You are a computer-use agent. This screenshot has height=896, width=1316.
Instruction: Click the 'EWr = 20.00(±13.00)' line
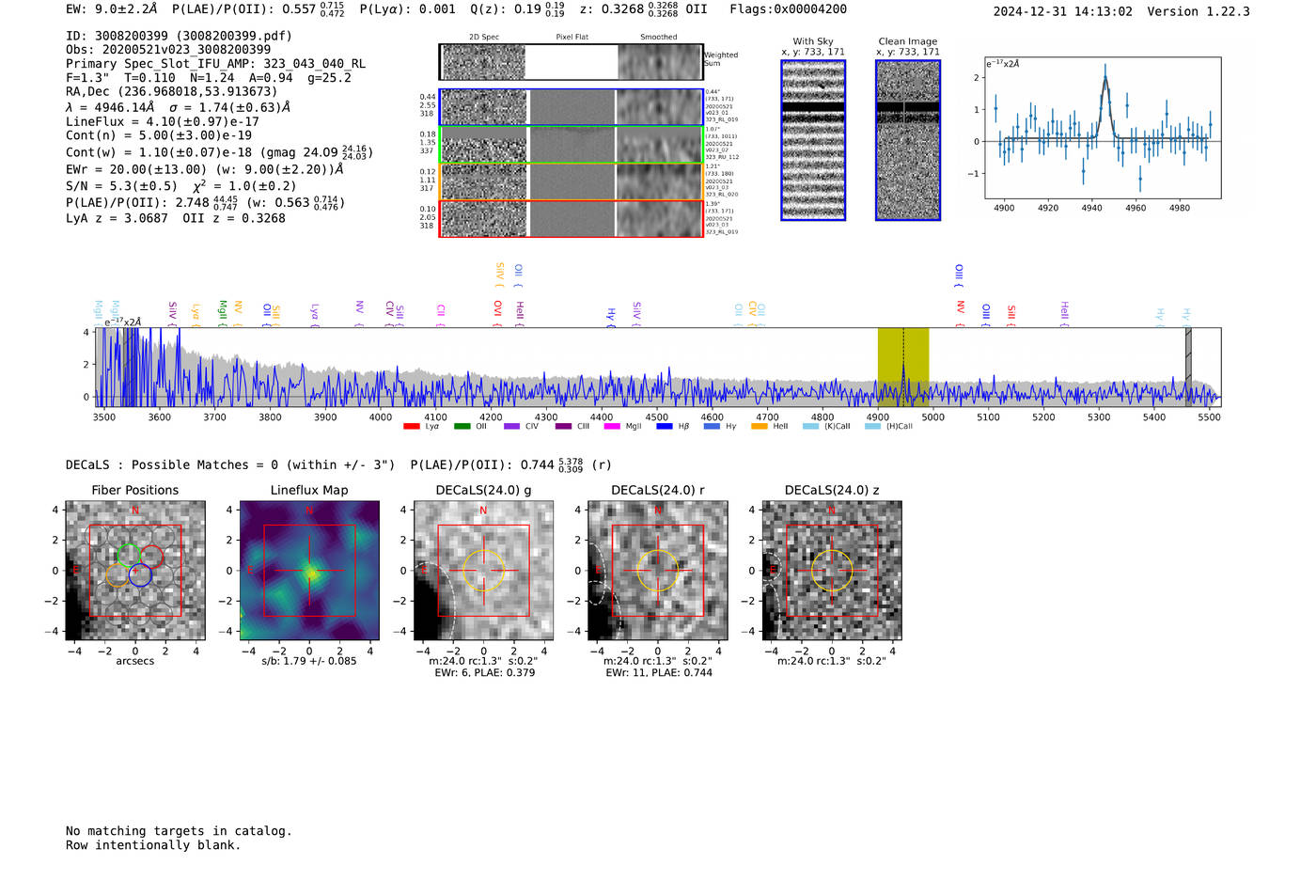[205, 170]
